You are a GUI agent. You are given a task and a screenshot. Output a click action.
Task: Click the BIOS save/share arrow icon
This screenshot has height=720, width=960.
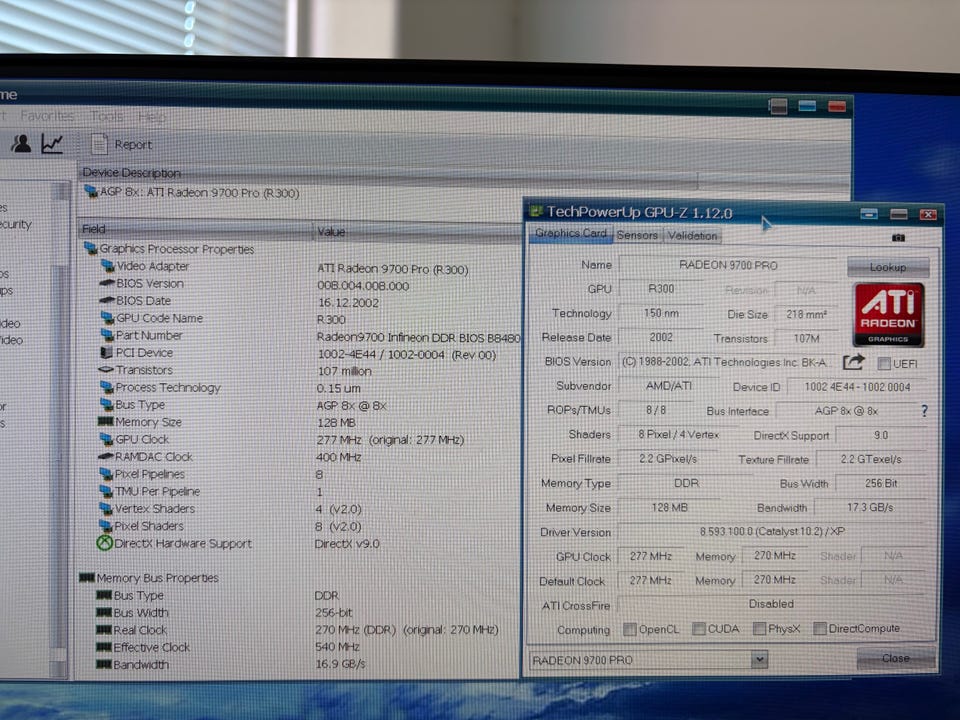click(x=853, y=362)
